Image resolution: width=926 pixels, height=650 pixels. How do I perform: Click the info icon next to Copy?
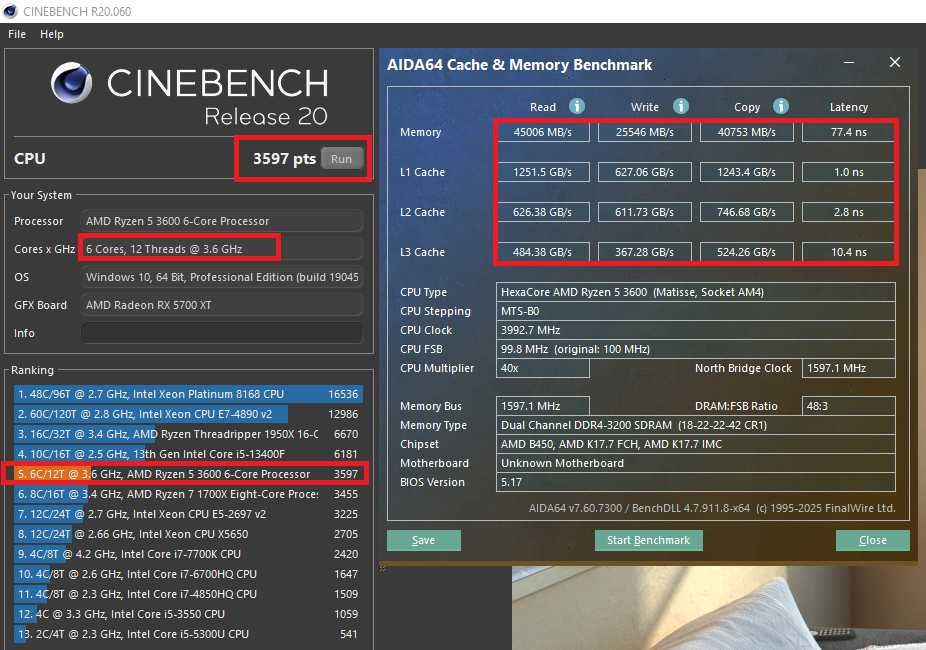pyautogui.click(x=781, y=106)
